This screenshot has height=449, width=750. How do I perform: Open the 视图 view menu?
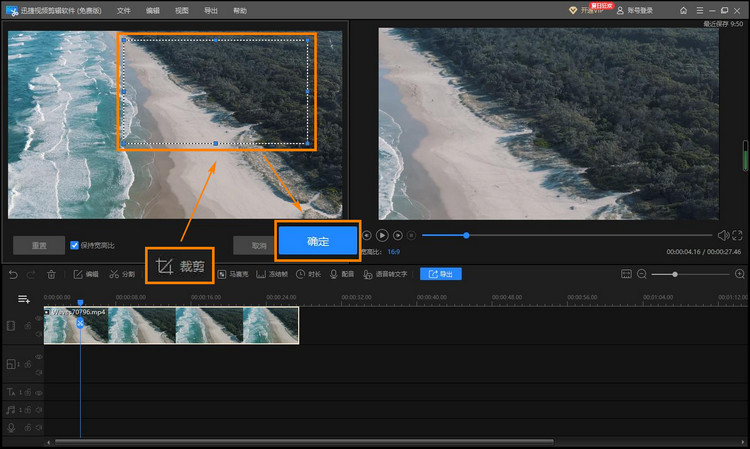(182, 11)
